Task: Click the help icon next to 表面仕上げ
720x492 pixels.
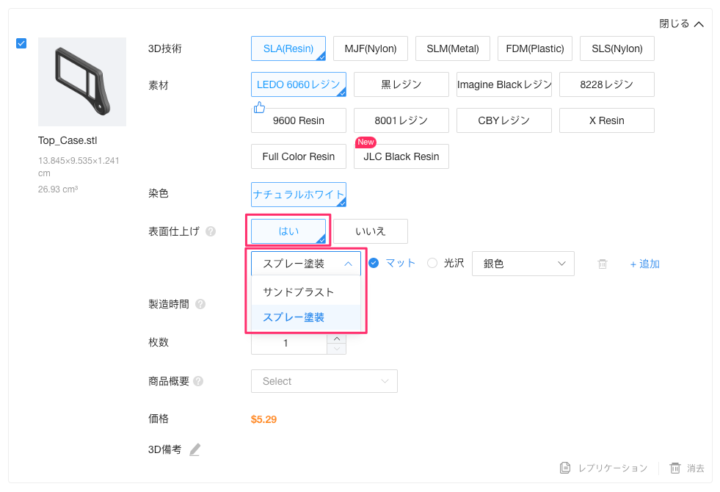Action: [211, 232]
